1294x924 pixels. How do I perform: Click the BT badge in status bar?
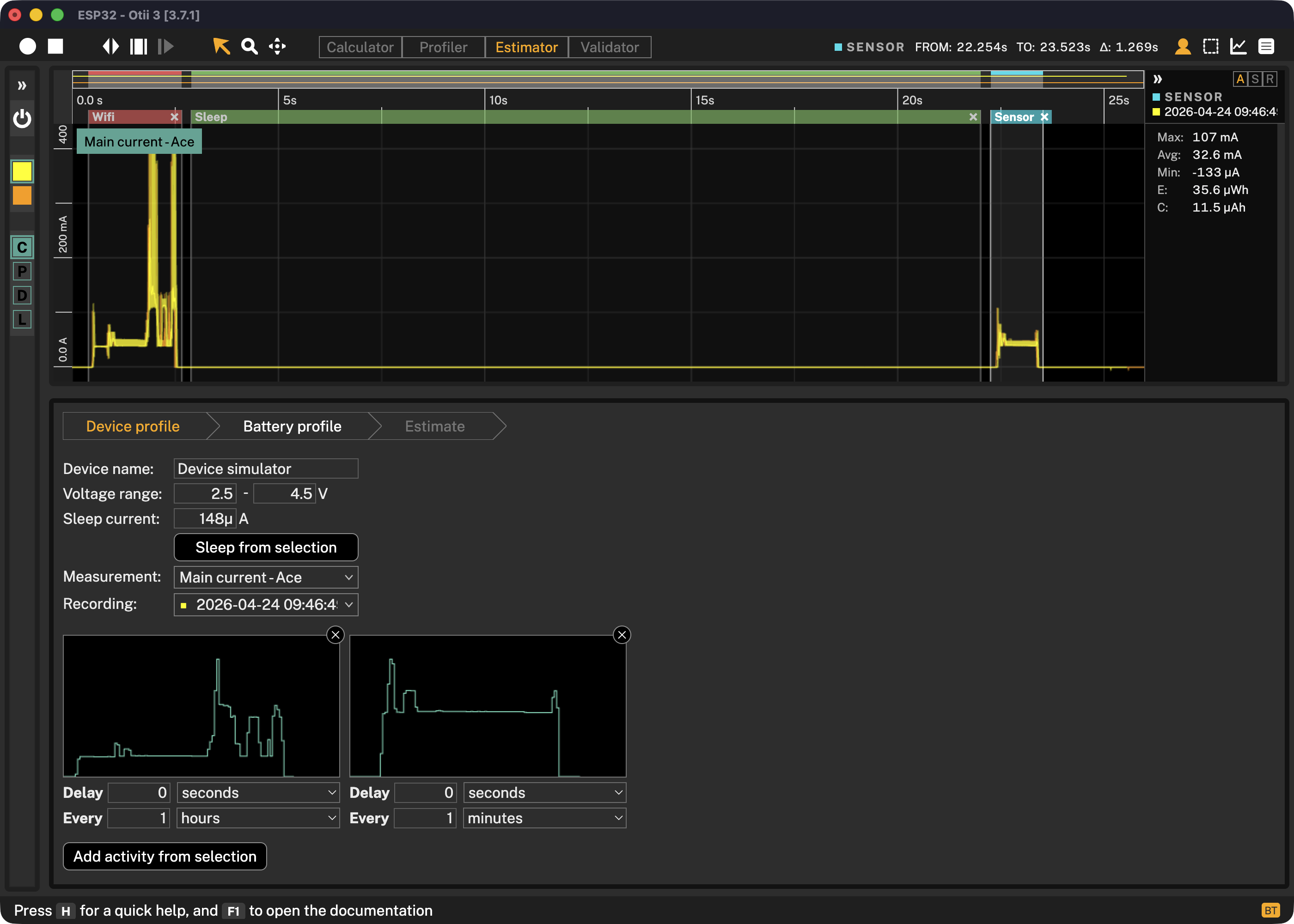[1271, 910]
